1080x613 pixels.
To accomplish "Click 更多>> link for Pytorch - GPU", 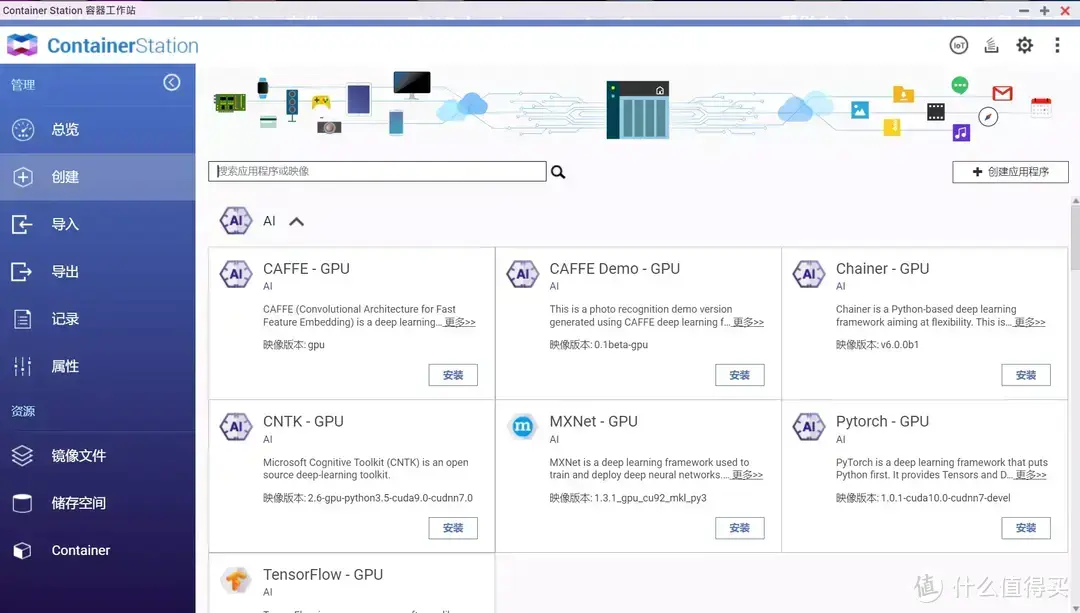I will point(1030,475).
